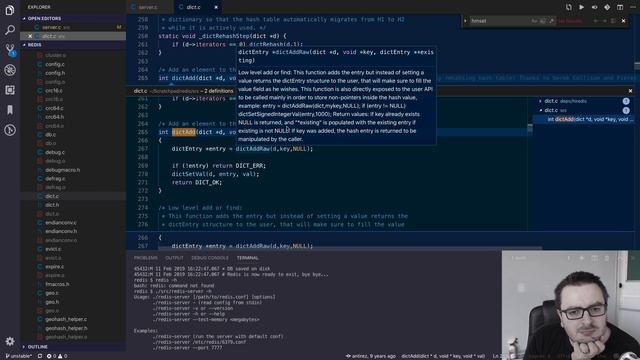Expand dict.c deps/hiredis in peek references
Image resolution: width=640 pixels, height=360 pixels.
point(540,101)
